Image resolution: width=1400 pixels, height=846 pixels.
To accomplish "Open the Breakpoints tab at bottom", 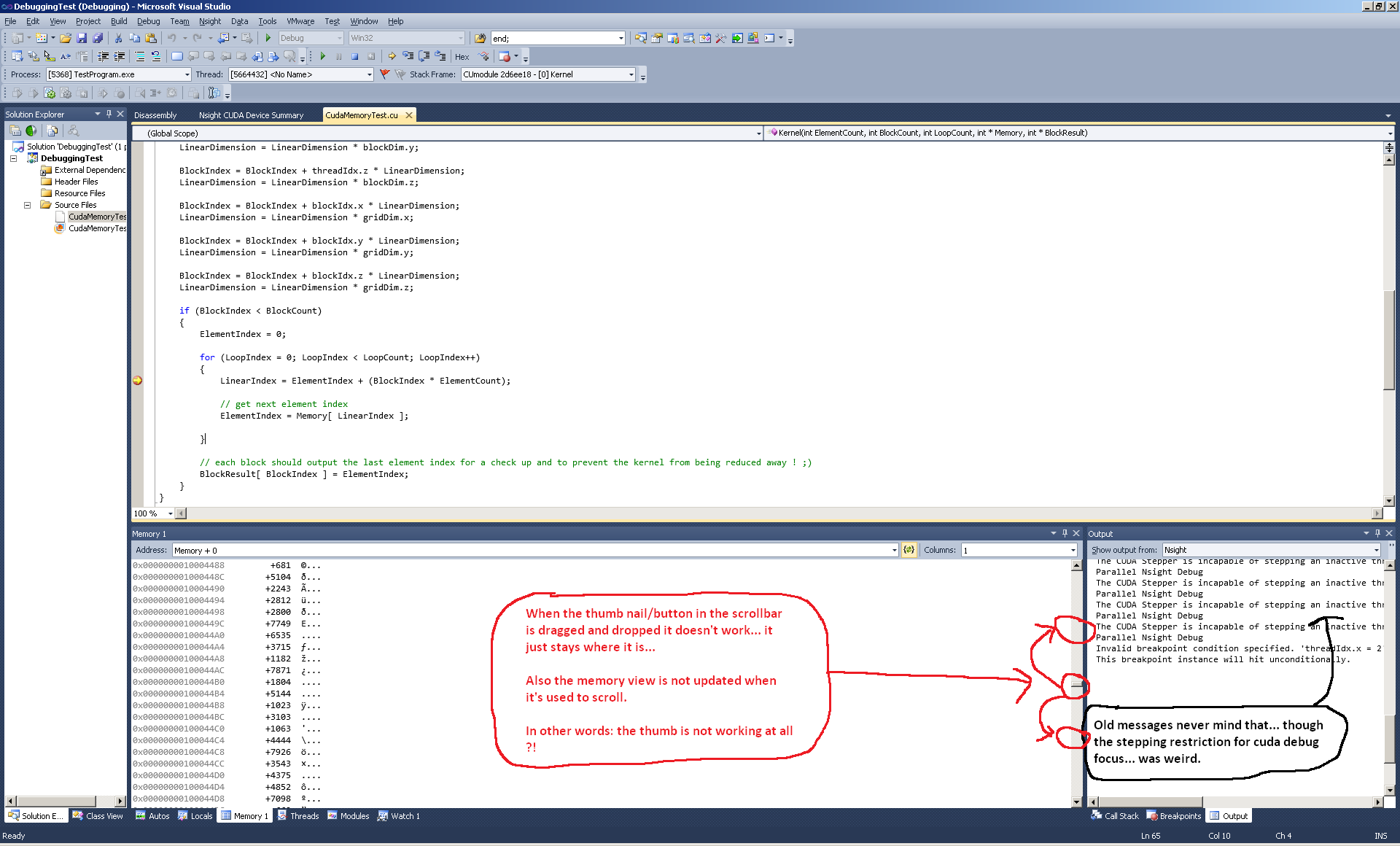I will pyautogui.click(x=1174, y=816).
